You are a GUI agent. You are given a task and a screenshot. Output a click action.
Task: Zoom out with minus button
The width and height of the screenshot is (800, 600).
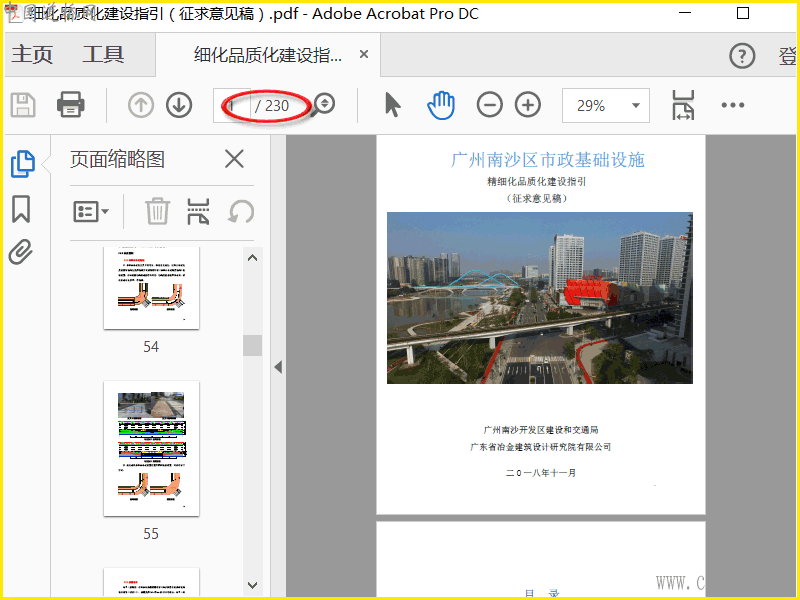pos(489,105)
